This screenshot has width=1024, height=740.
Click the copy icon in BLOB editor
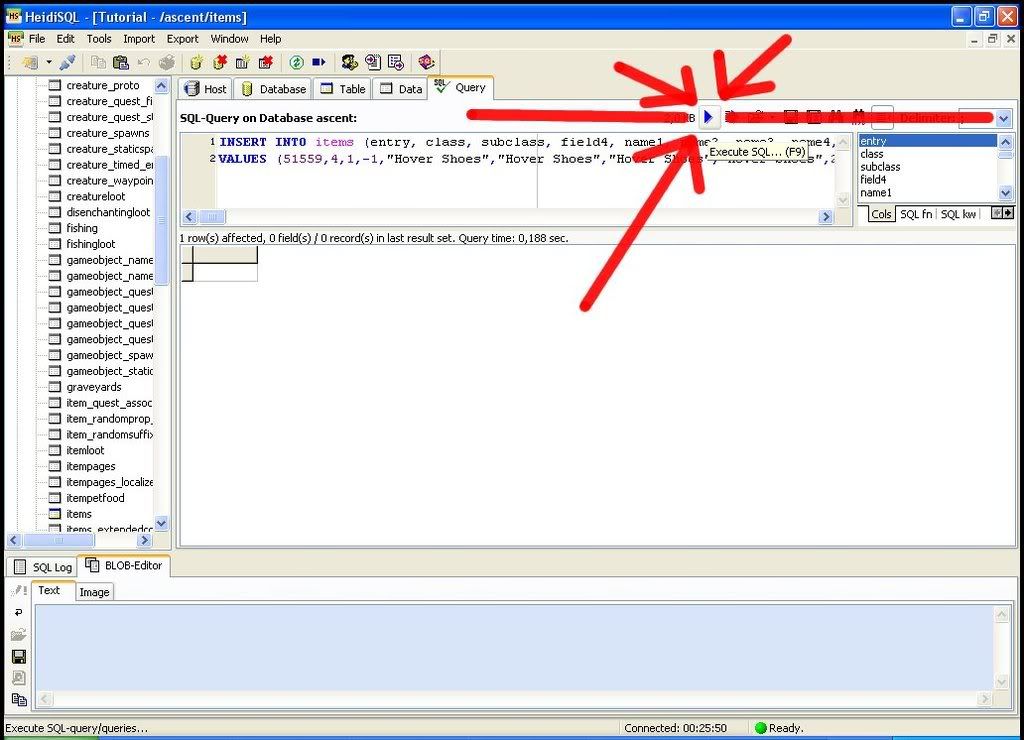click(19, 700)
